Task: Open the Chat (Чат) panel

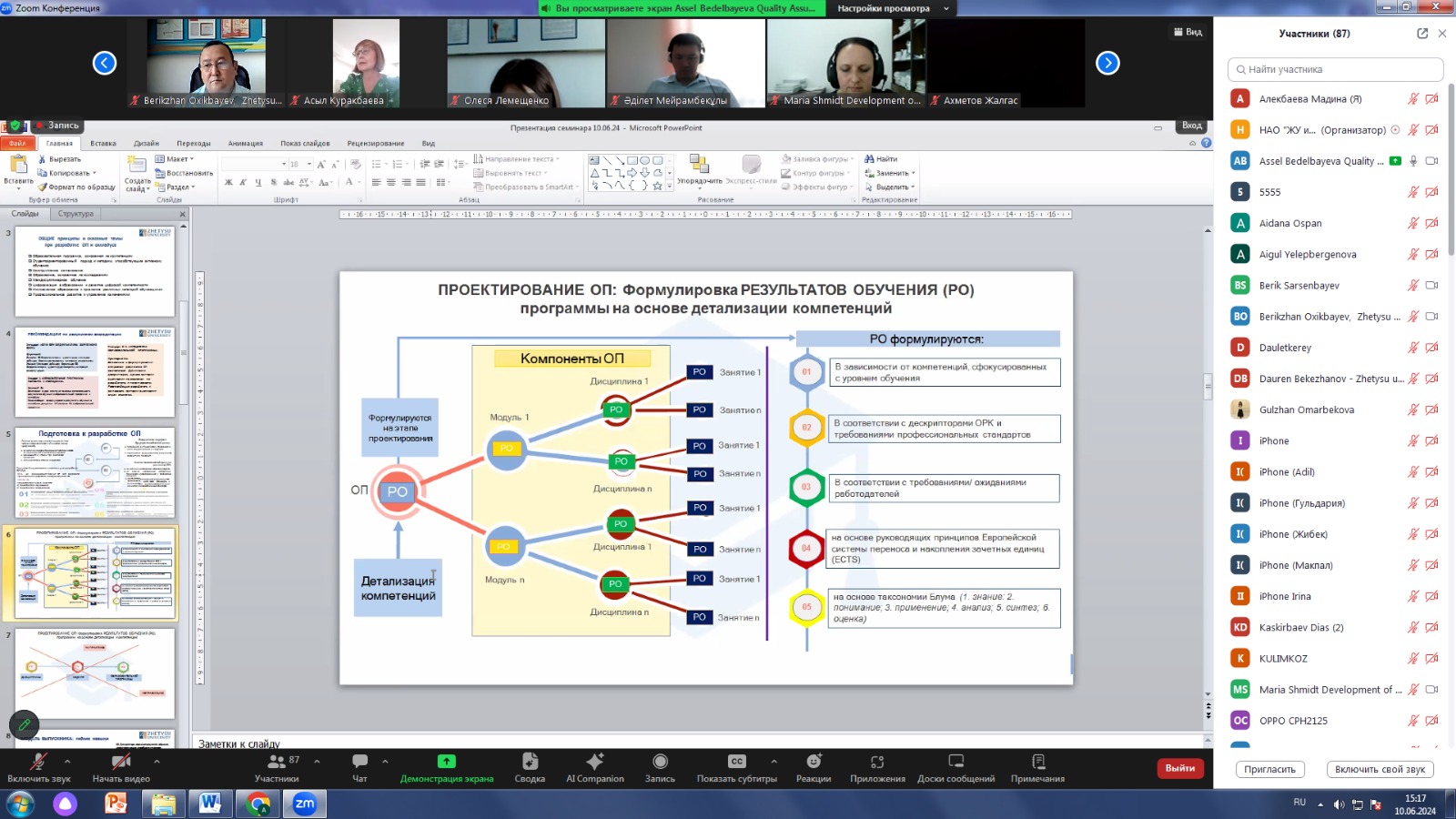Action: pos(359,766)
